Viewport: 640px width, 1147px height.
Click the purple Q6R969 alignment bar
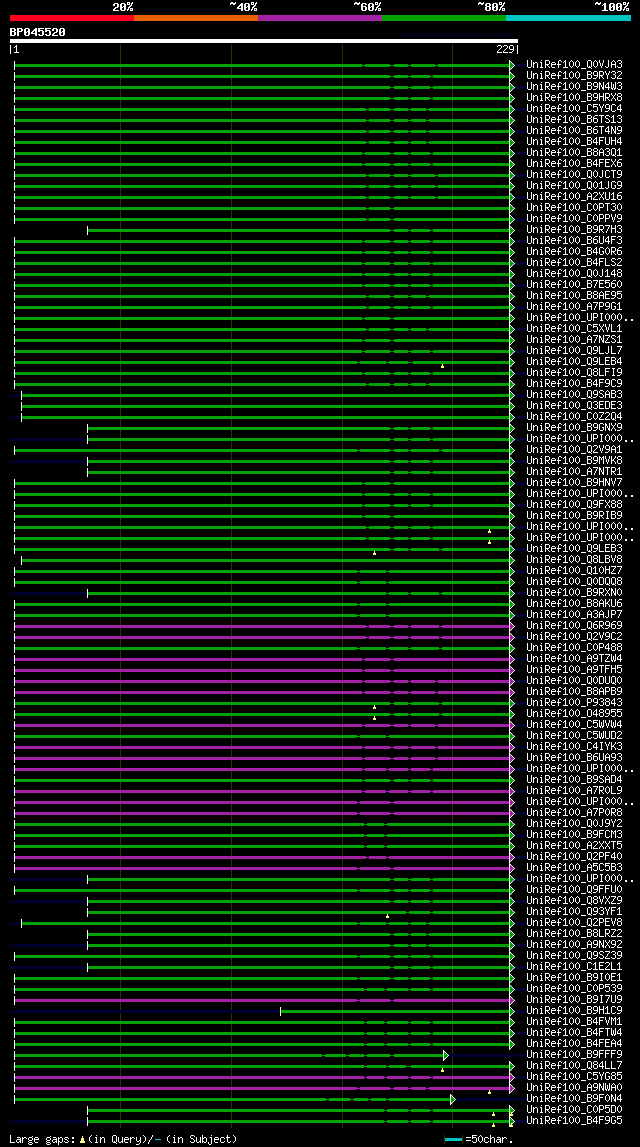coord(262,626)
